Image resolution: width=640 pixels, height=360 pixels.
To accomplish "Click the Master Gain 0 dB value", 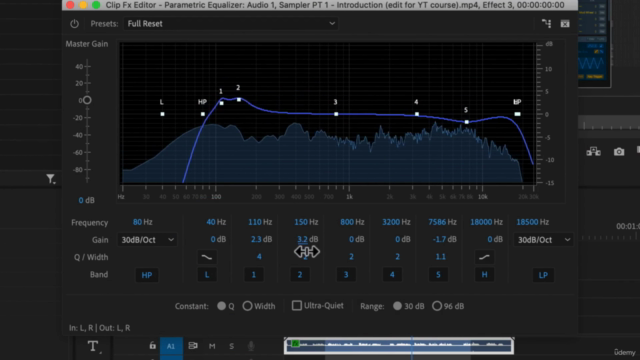I will pos(87,200).
